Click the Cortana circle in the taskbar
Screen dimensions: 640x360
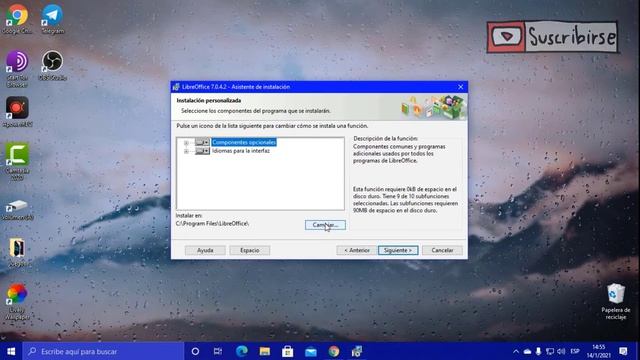[x=195, y=351]
